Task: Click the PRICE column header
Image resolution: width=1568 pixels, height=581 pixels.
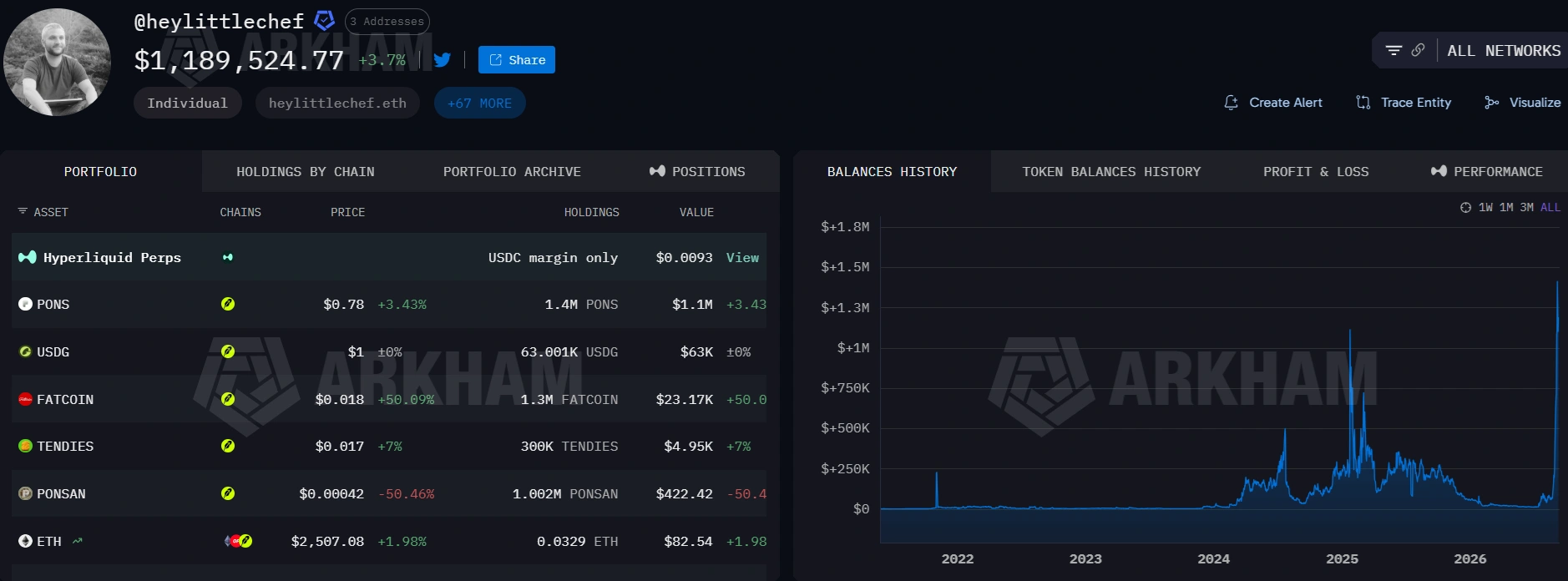Action: tap(347, 212)
